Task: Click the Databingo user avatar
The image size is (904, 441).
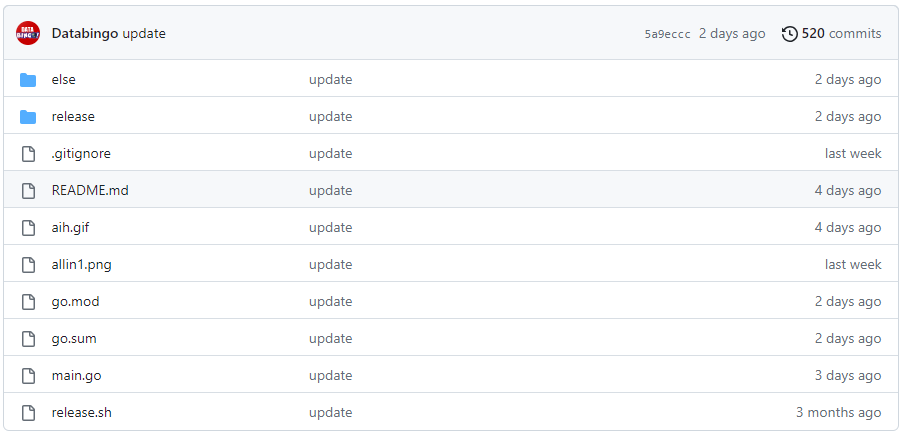Action: (28, 33)
